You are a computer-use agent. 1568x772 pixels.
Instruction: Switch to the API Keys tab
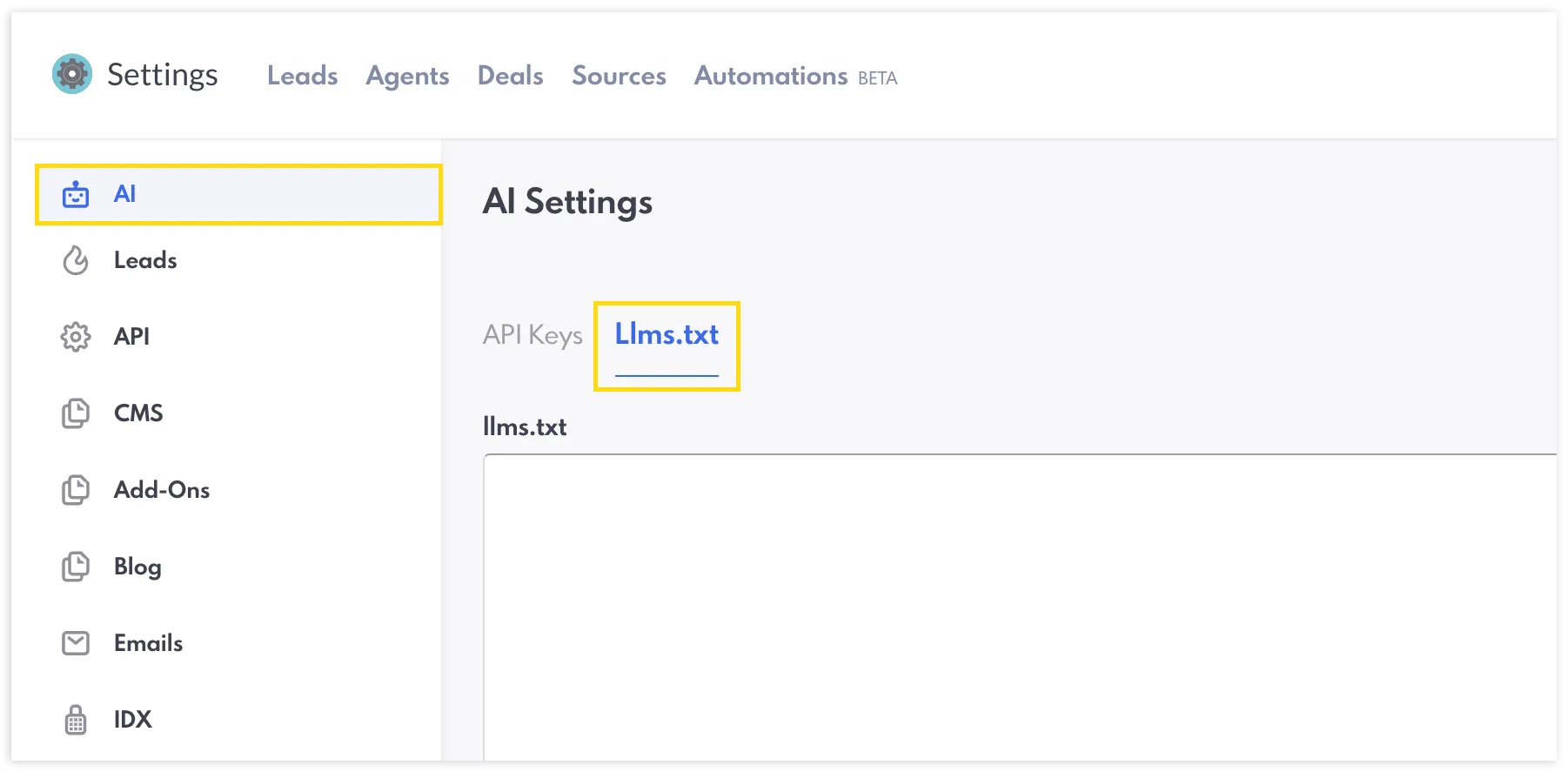pos(533,335)
